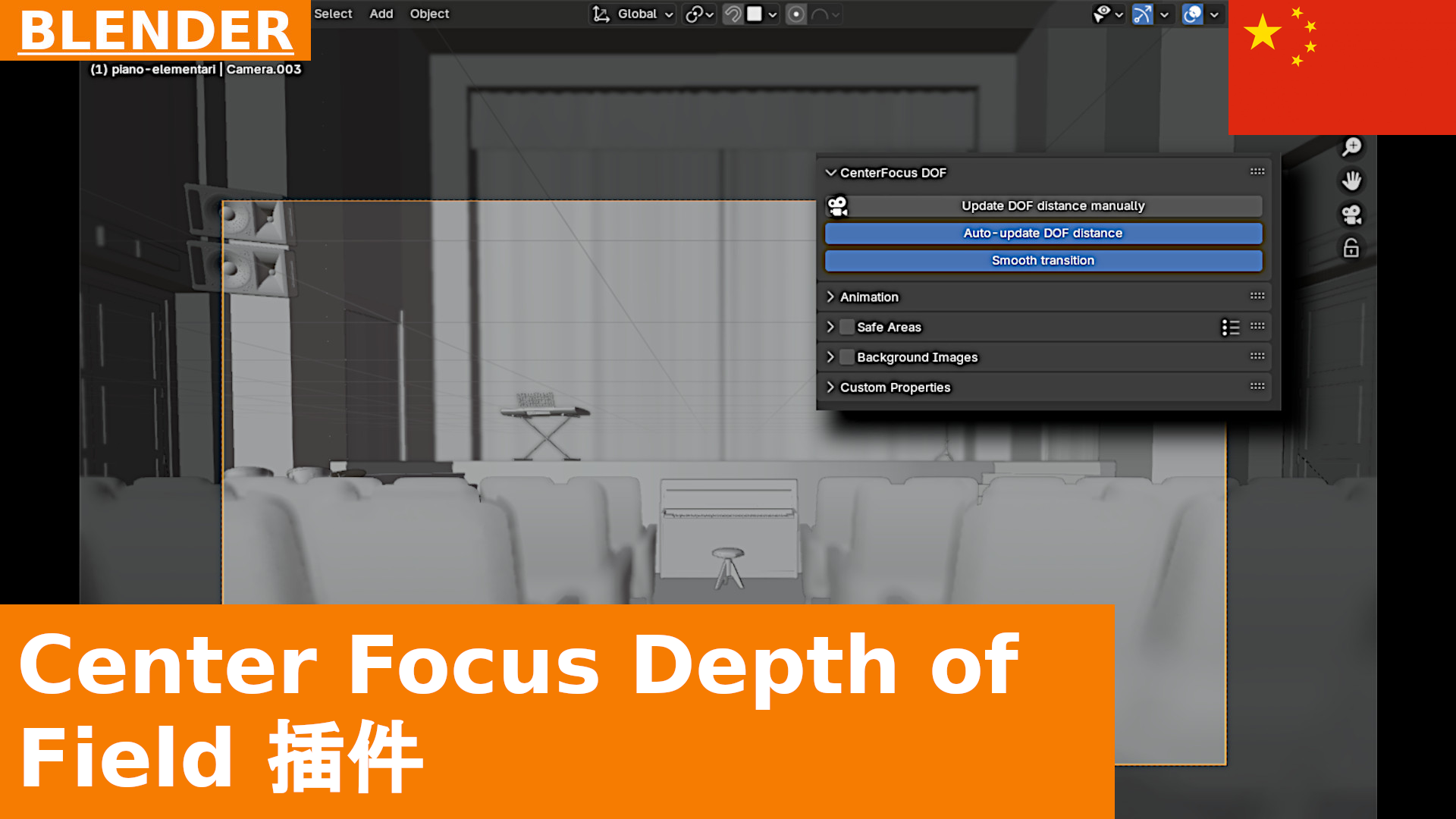
Task: Toggle the show gizmos icon
Action: pos(1143,14)
